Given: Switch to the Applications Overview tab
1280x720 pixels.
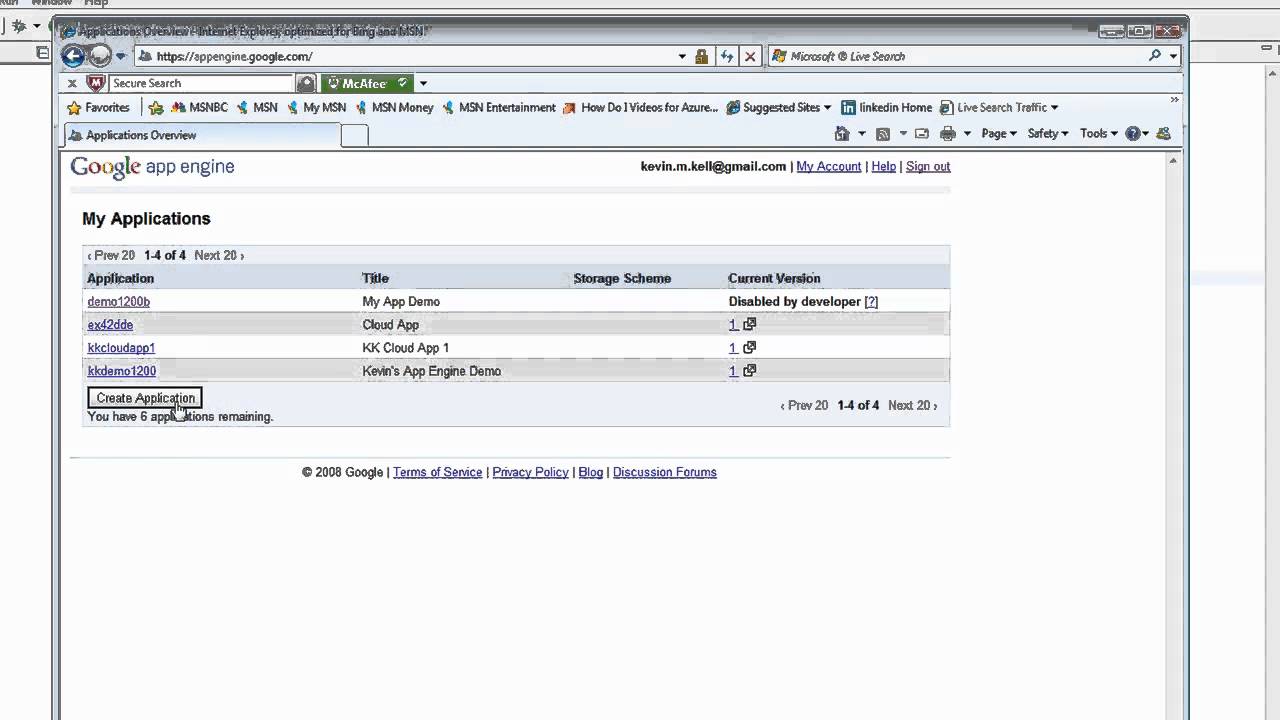Looking at the screenshot, I should (141, 135).
